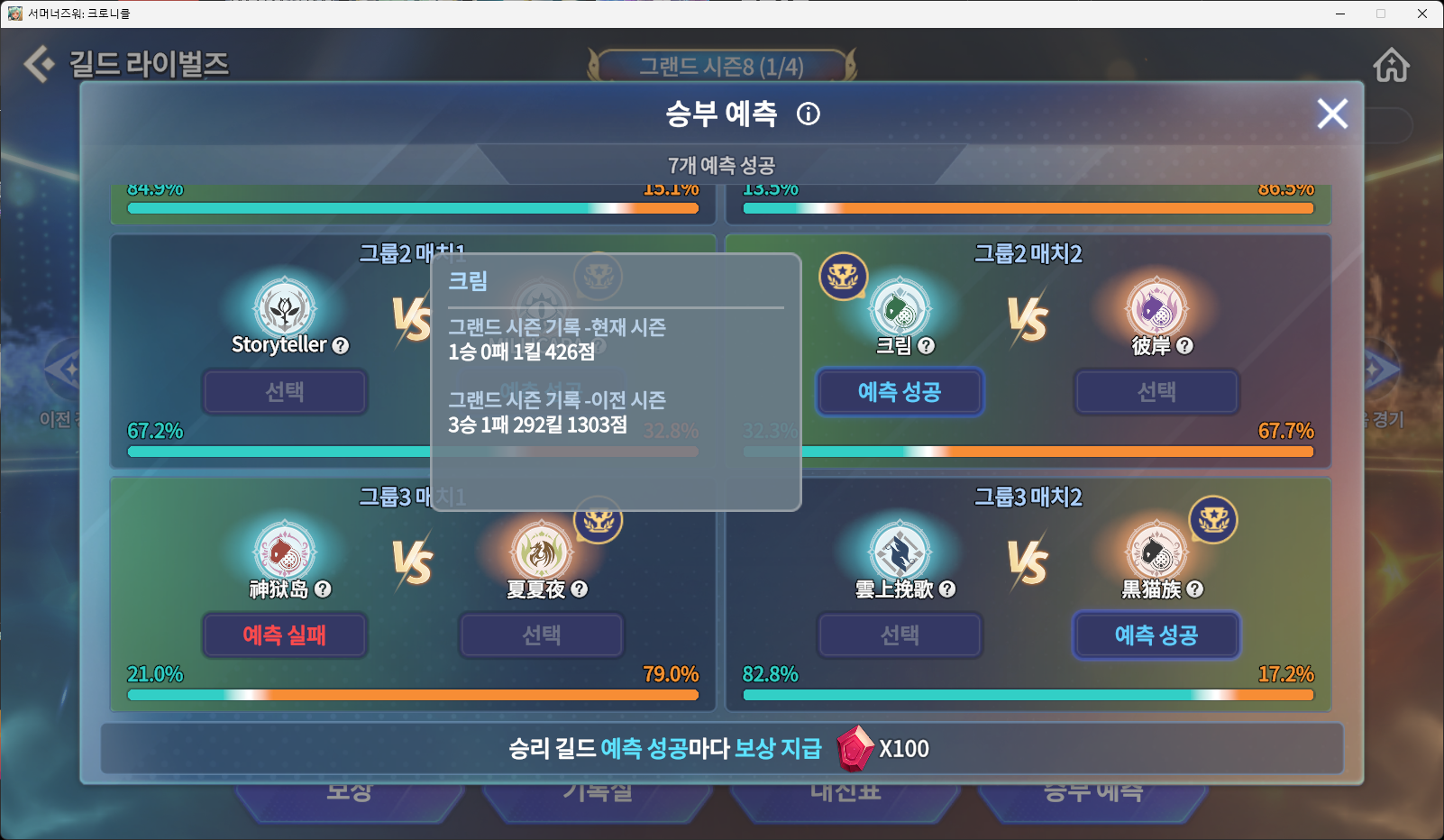Select Storyteller with its 선택 button

[x=285, y=392]
